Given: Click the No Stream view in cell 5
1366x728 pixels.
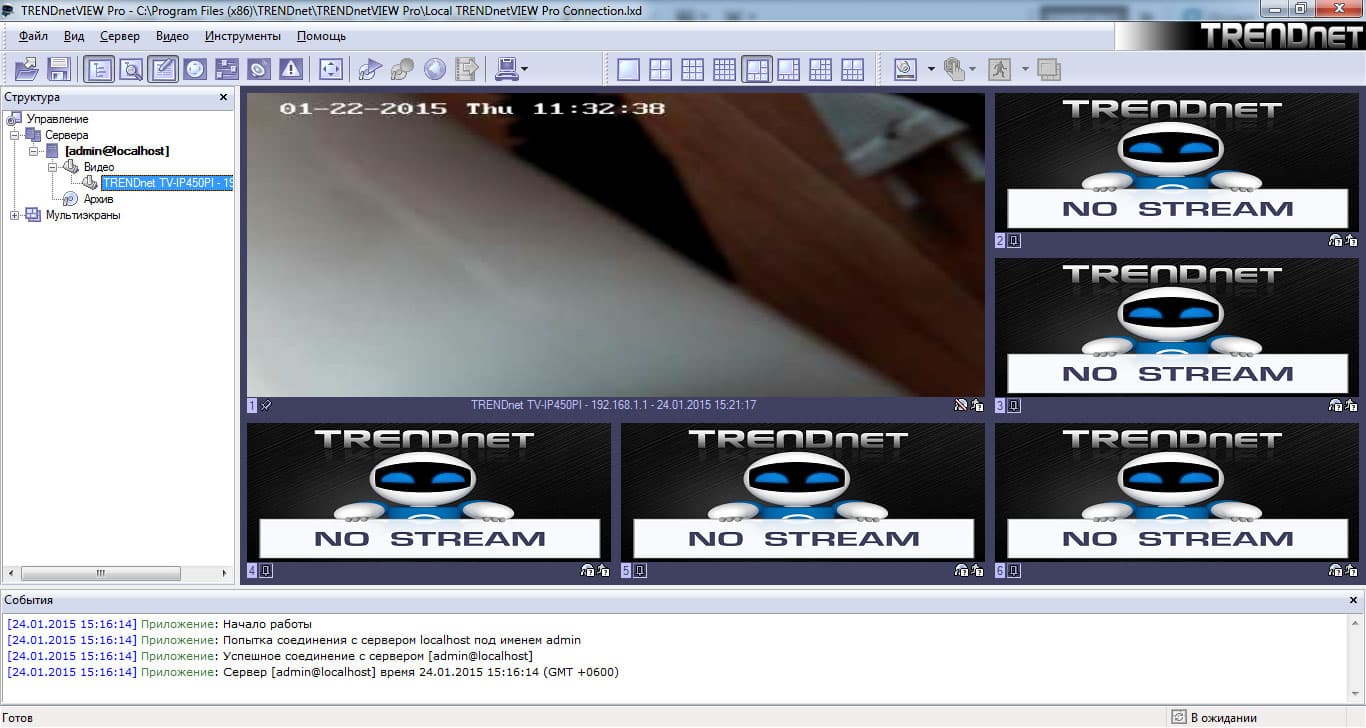Looking at the screenshot, I should point(803,493).
